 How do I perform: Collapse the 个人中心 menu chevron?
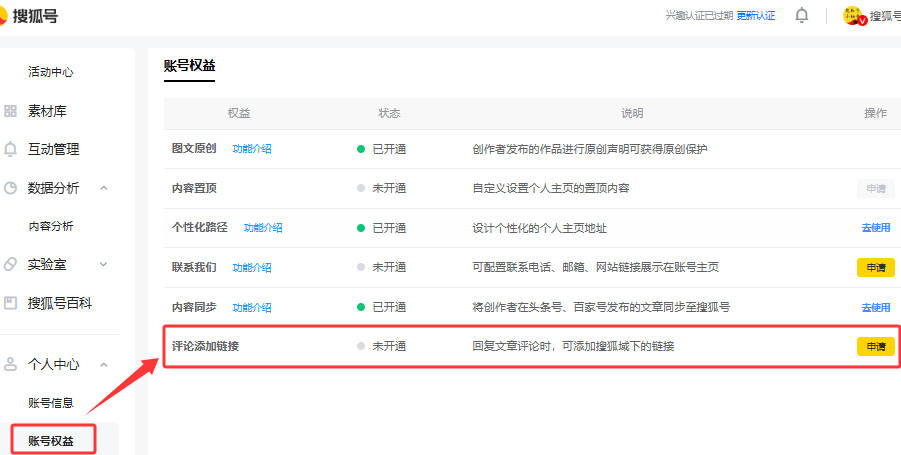pos(103,364)
